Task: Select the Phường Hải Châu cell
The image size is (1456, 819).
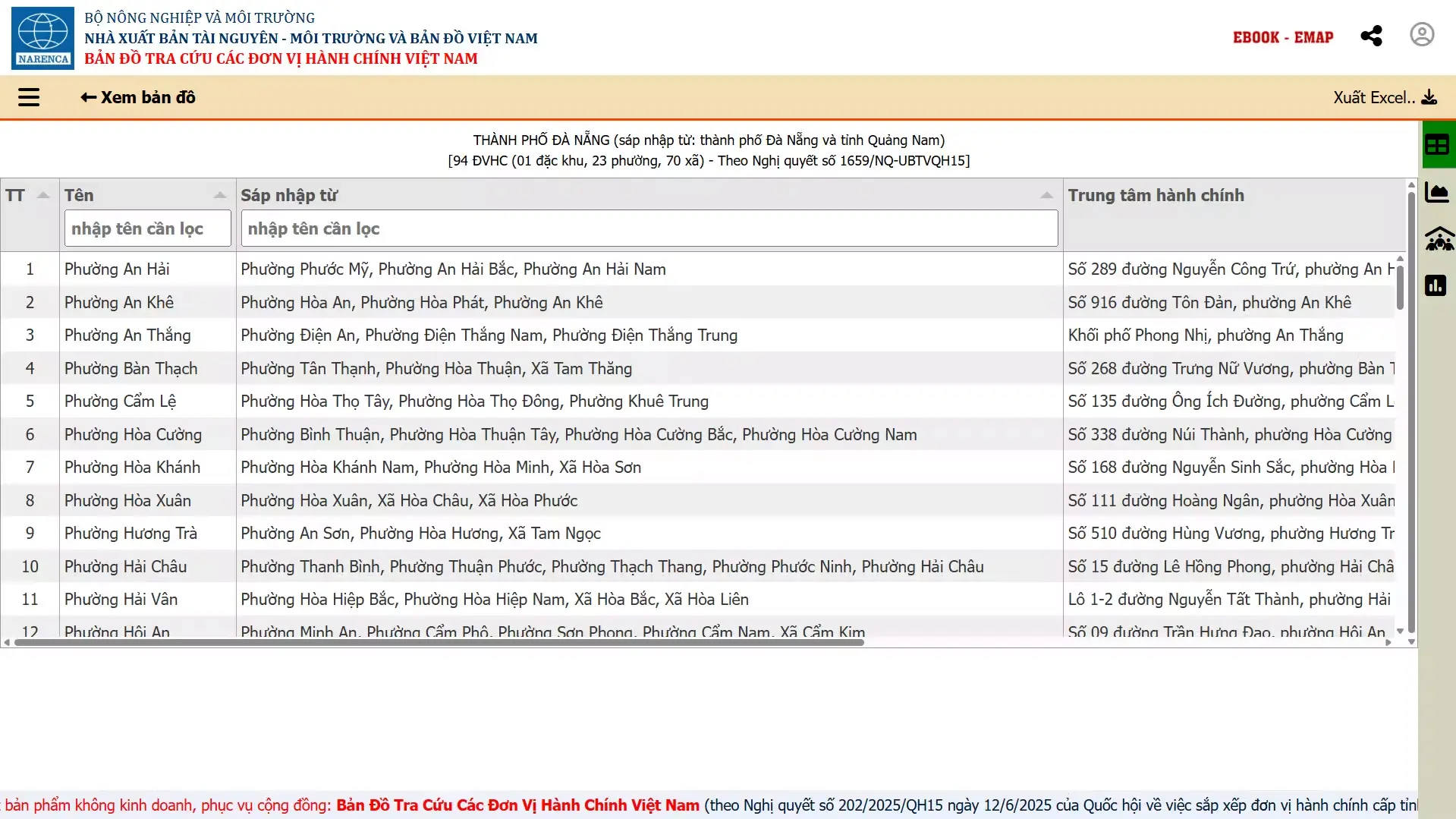Action: coord(148,566)
